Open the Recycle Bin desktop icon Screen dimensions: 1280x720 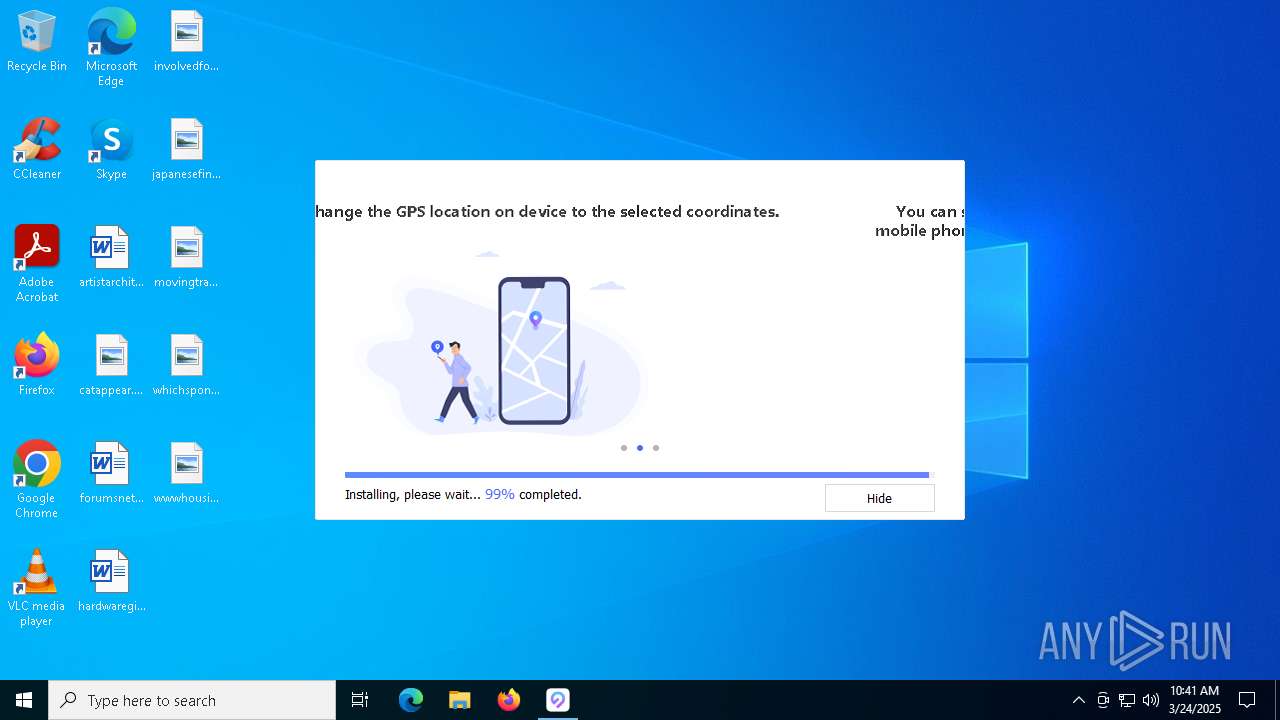point(37,42)
